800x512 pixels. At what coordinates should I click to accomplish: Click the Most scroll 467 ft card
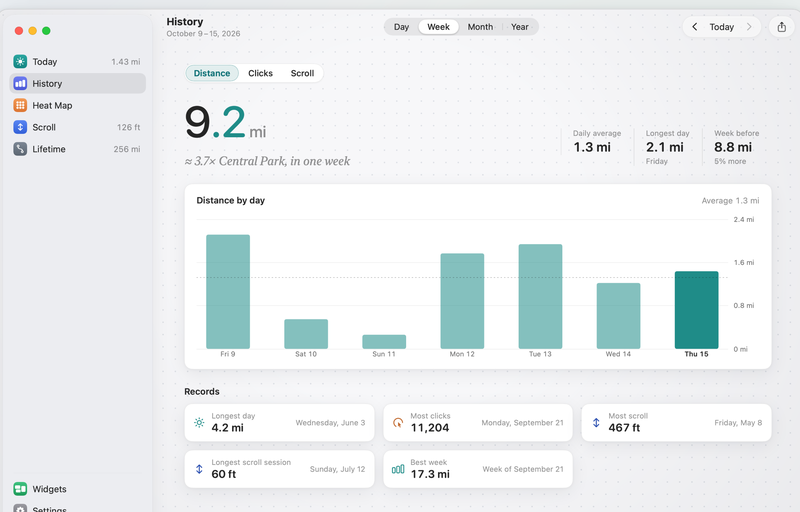(676, 423)
